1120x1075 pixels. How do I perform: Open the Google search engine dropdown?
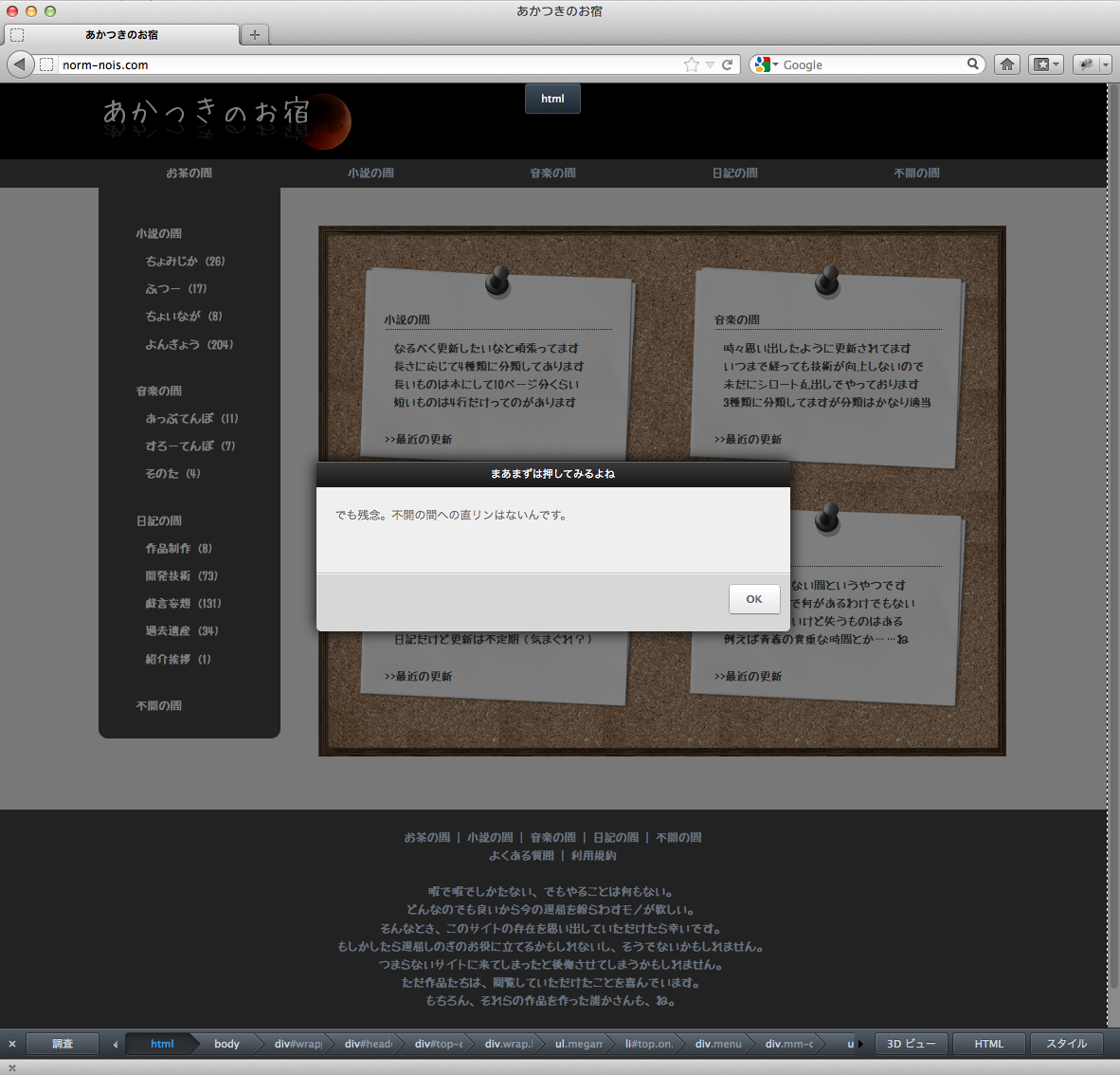pyautogui.click(x=766, y=64)
